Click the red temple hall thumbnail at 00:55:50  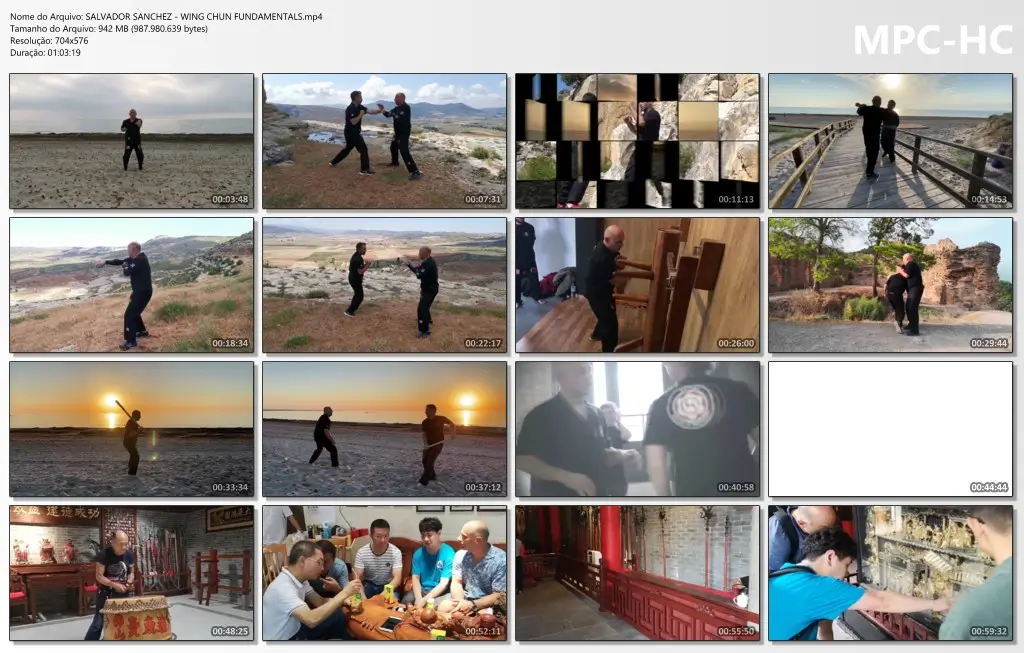click(639, 573)
